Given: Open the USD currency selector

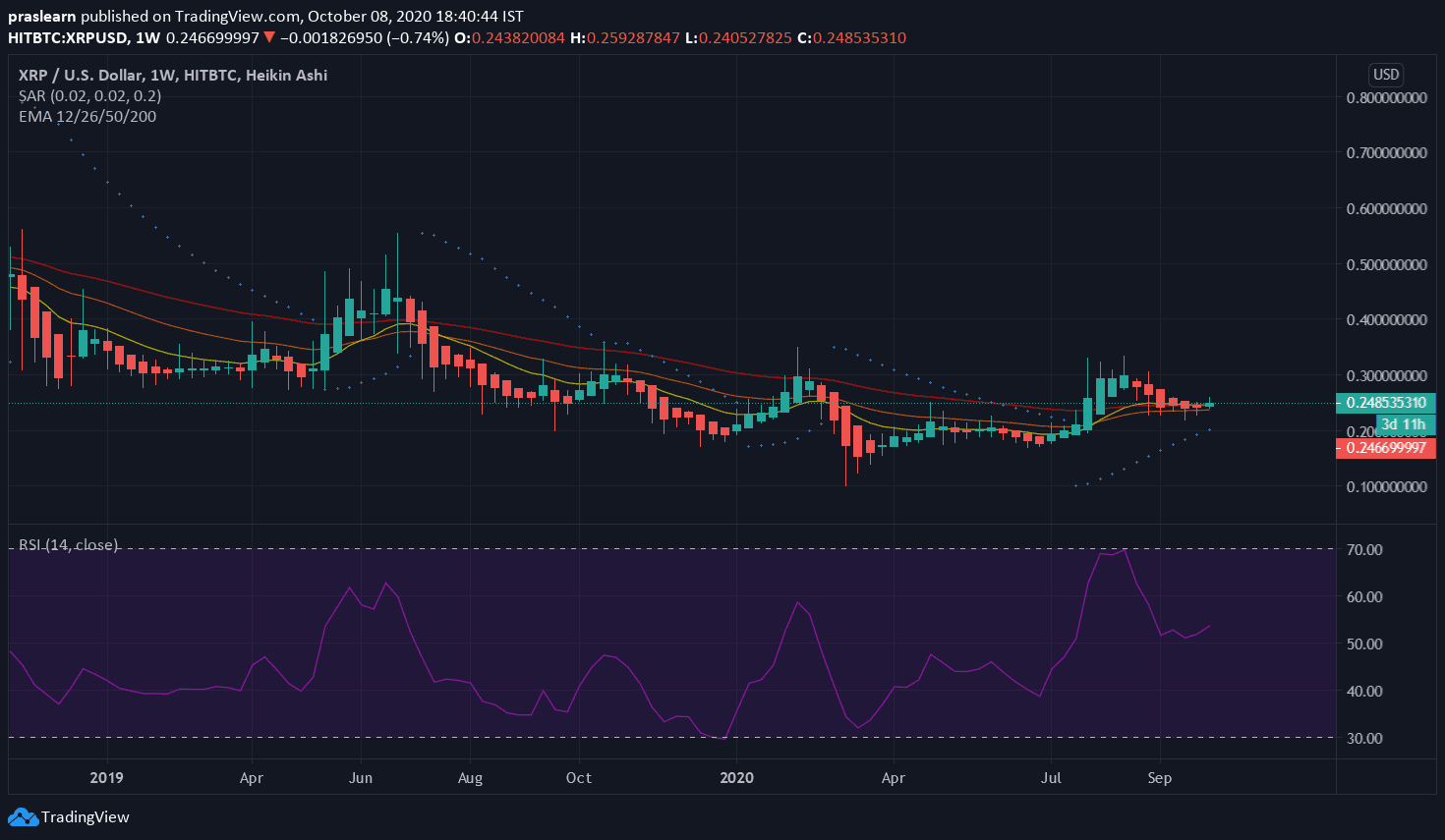Looking at the screenshot, I should (1386, 75).
